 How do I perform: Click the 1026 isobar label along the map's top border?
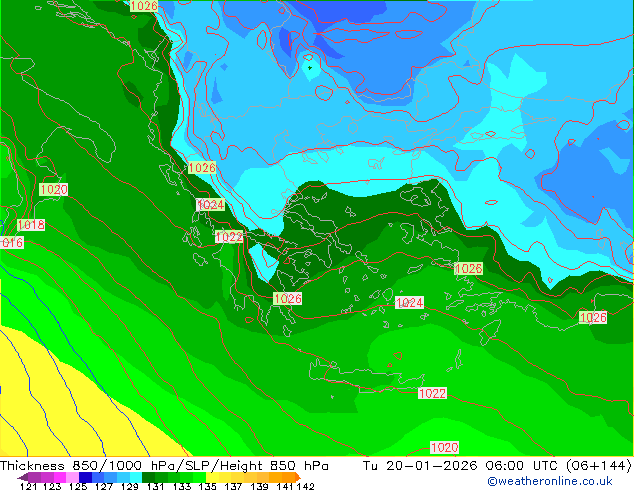[144, 6]
